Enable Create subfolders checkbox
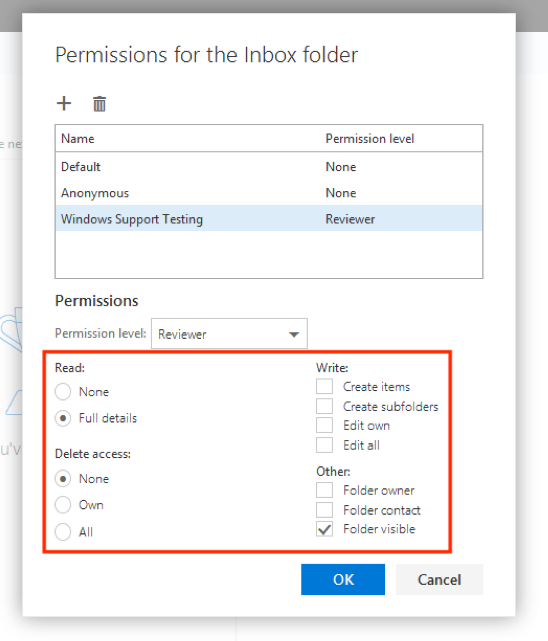Viewport: 548px width, 641px height. tap(324, 406)
